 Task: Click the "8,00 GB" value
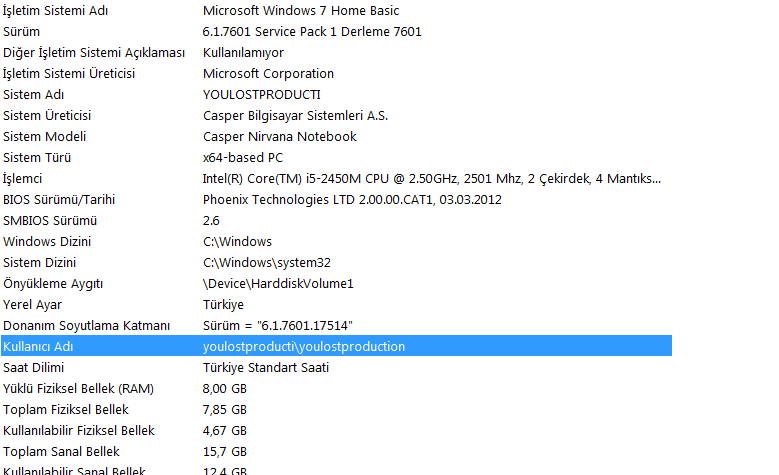click(225, 389)
